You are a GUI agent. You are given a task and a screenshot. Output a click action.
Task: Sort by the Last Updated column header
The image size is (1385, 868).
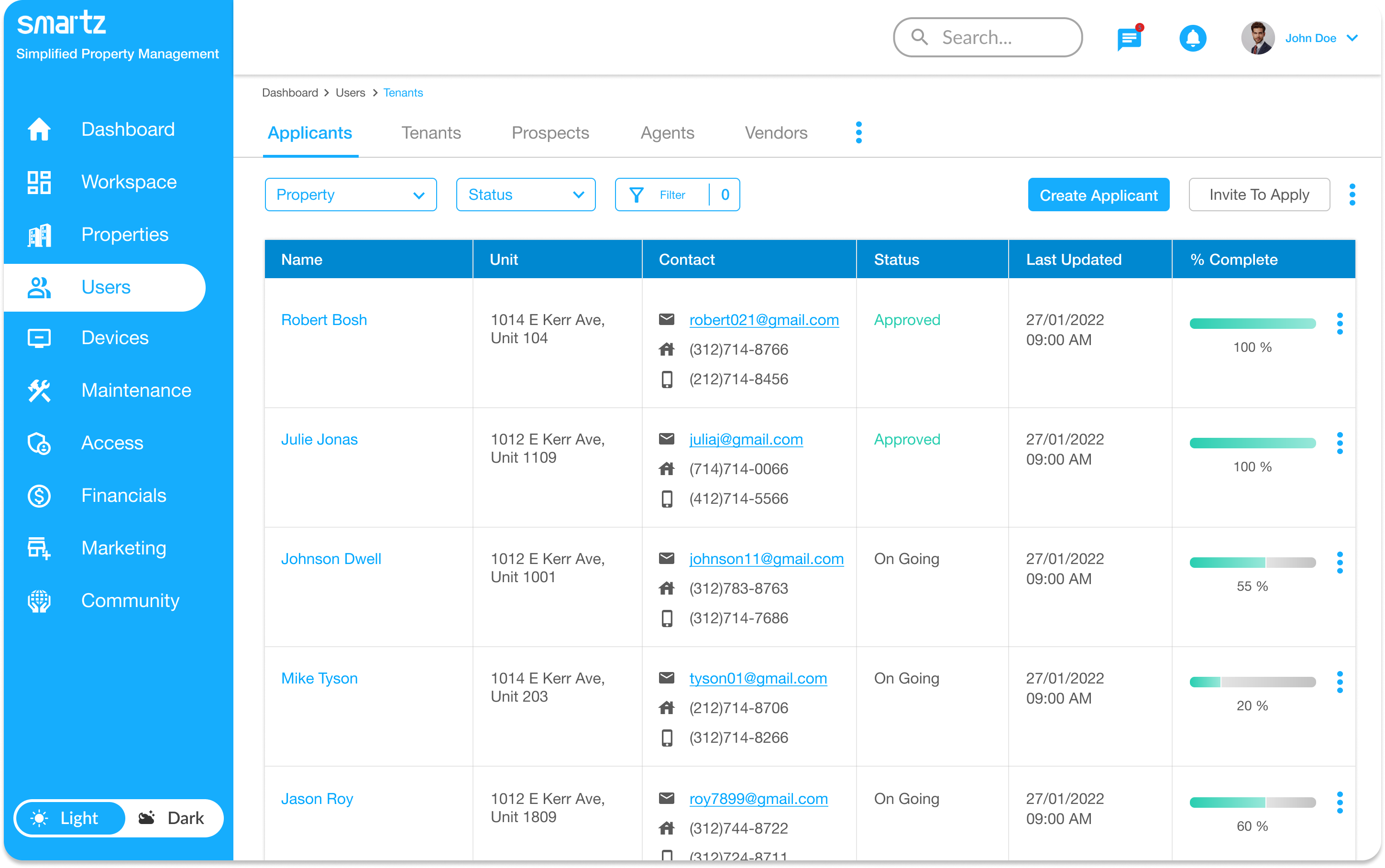(1089, 260)
